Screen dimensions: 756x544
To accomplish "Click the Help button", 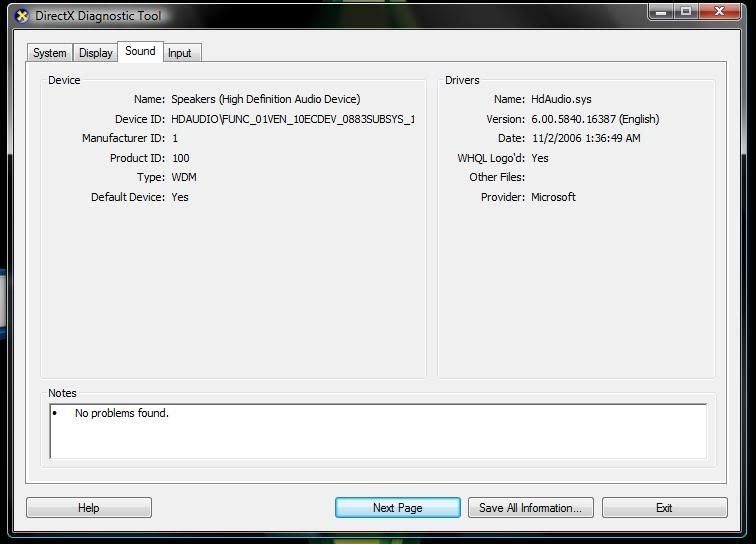I will pos(89,508).
